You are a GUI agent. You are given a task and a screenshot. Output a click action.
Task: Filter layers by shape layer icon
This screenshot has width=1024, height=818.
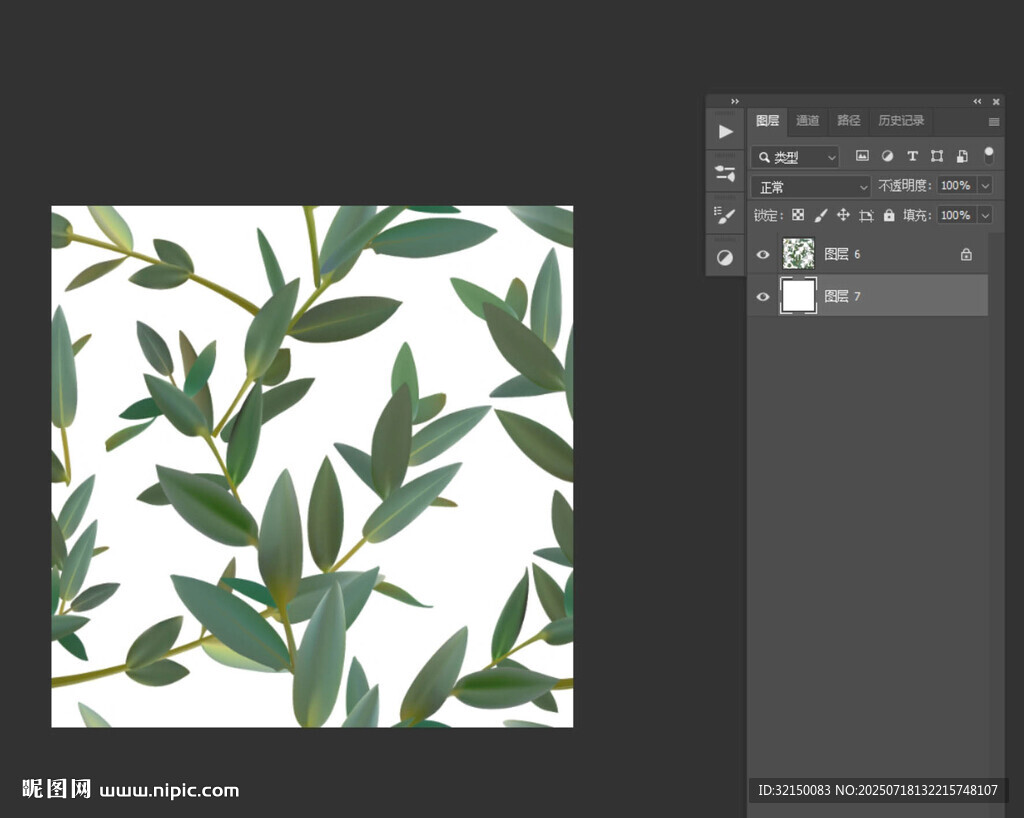[937, 156]
